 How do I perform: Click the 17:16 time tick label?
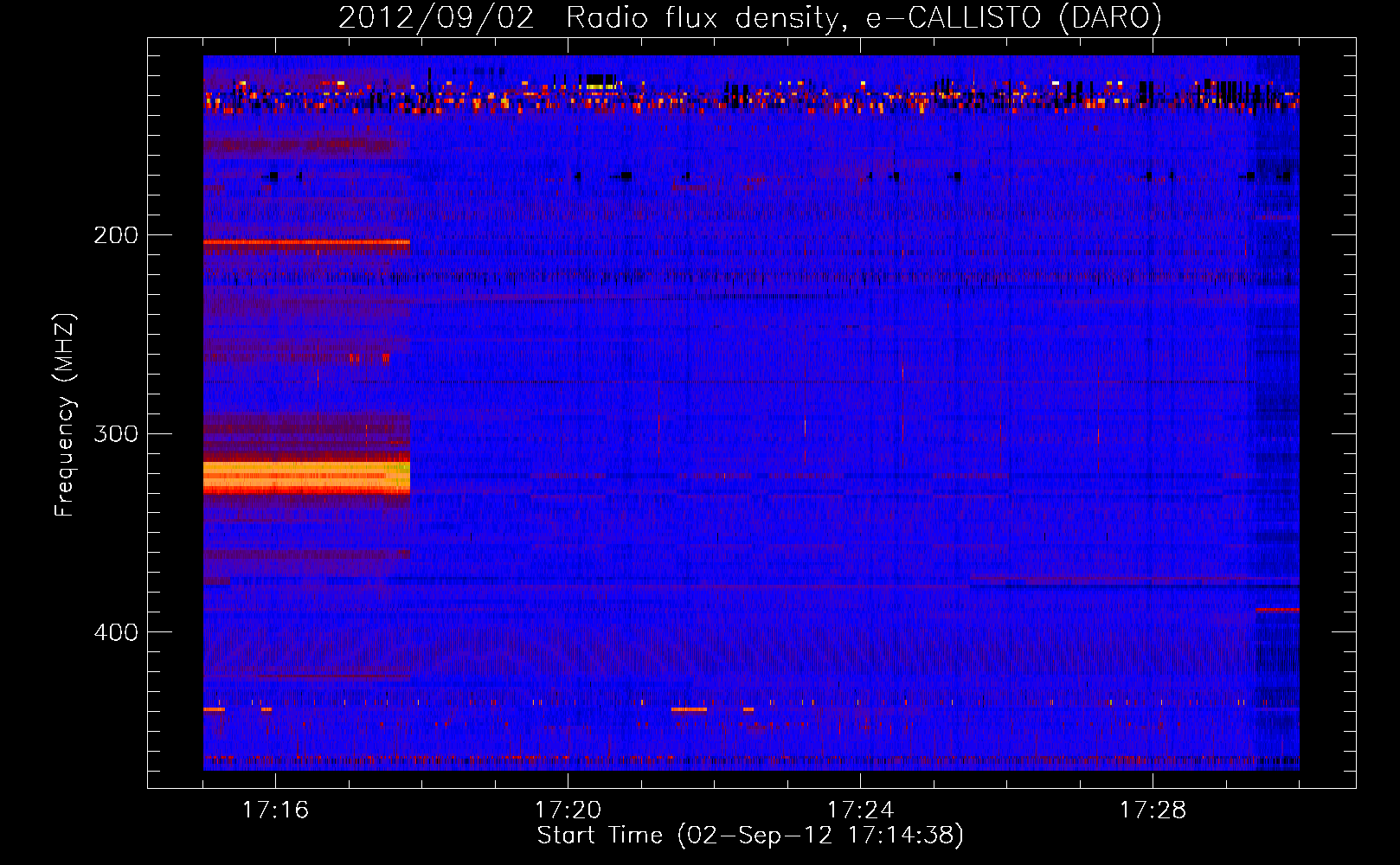(x=275, y=811)
